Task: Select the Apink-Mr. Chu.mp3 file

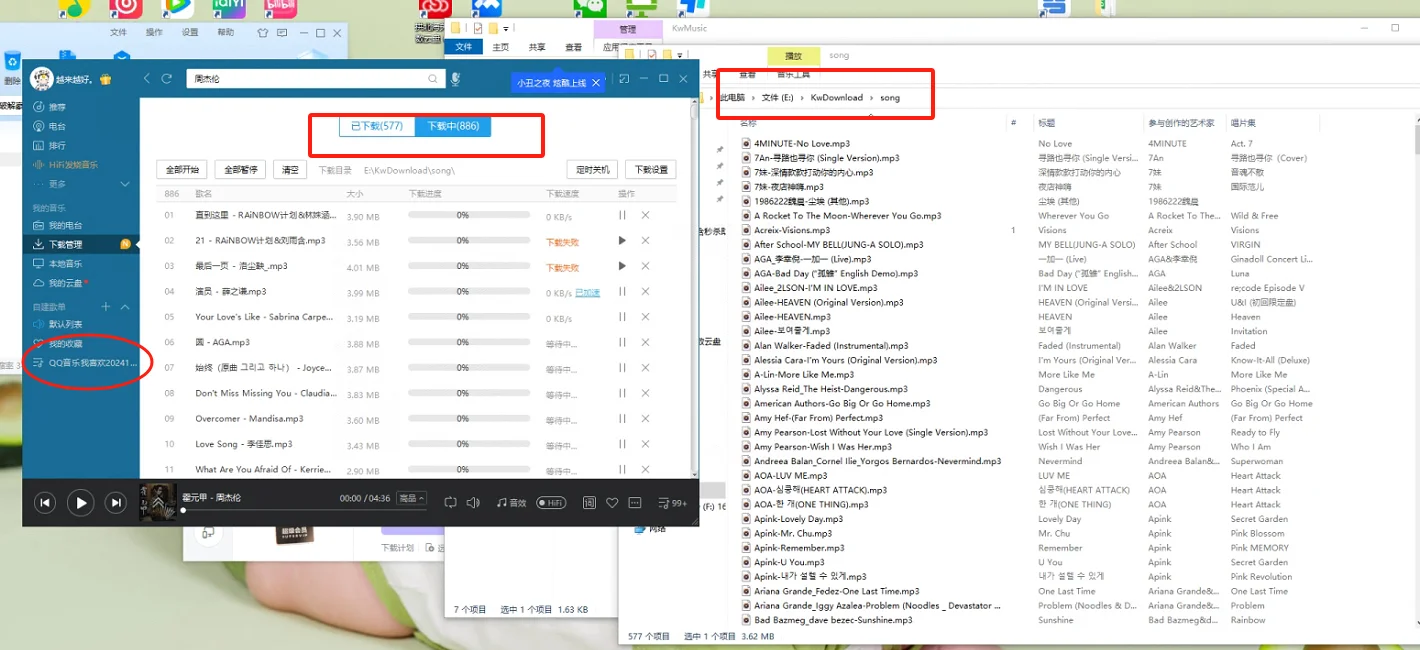Action: [x=792, y=534]
